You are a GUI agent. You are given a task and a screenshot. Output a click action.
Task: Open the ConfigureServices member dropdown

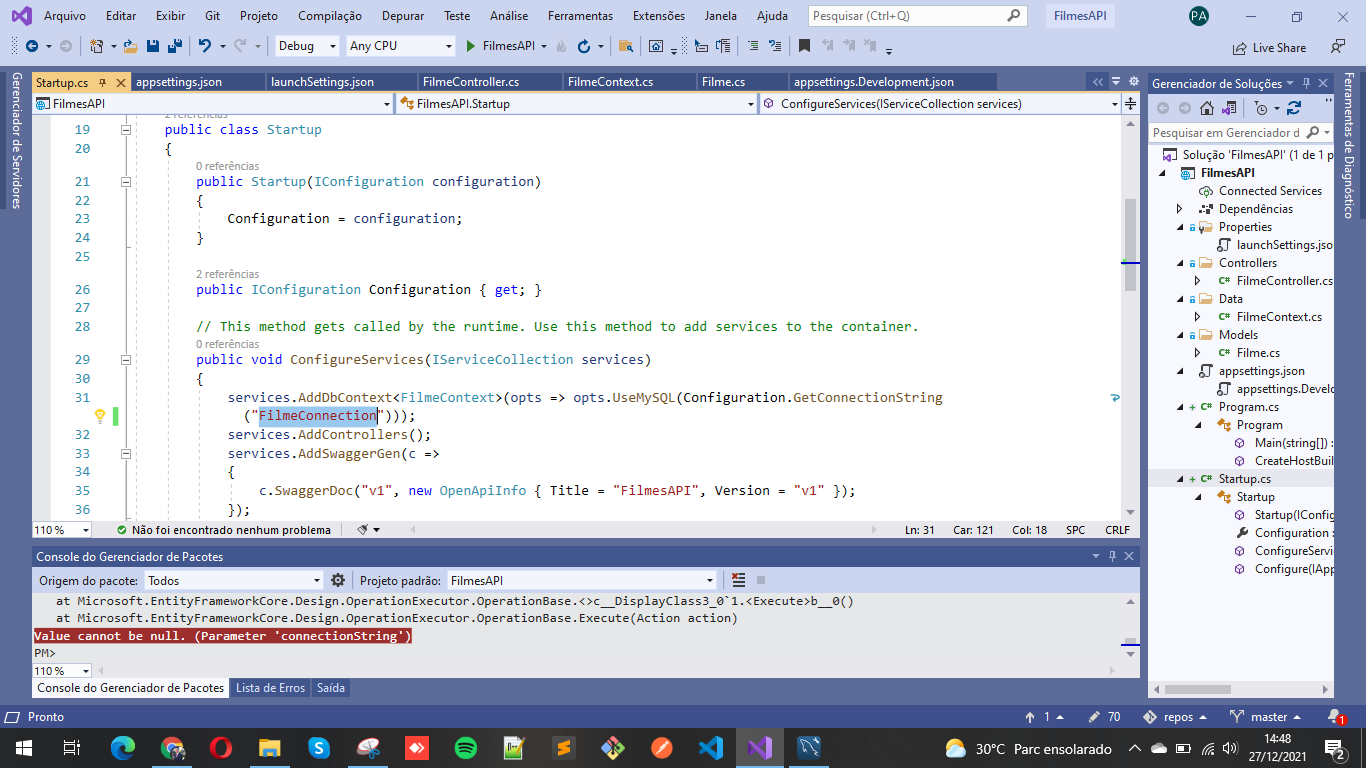(940, 104)
